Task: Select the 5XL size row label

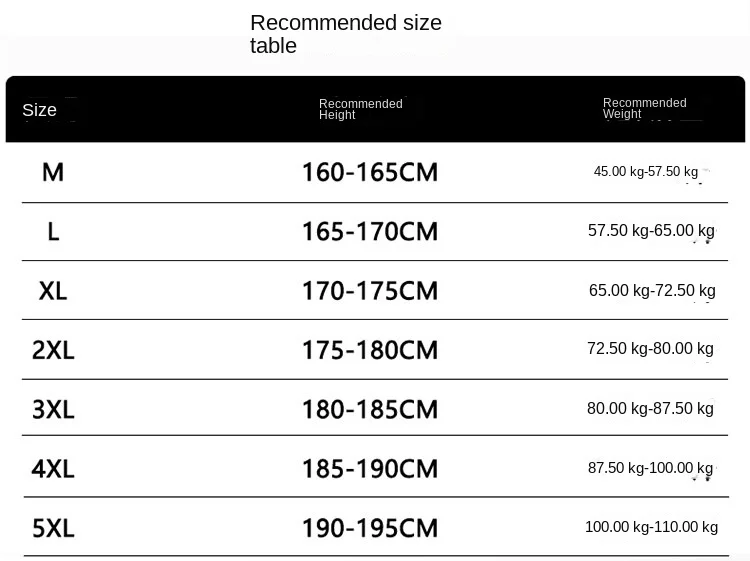Action: (x=53, y=528)
